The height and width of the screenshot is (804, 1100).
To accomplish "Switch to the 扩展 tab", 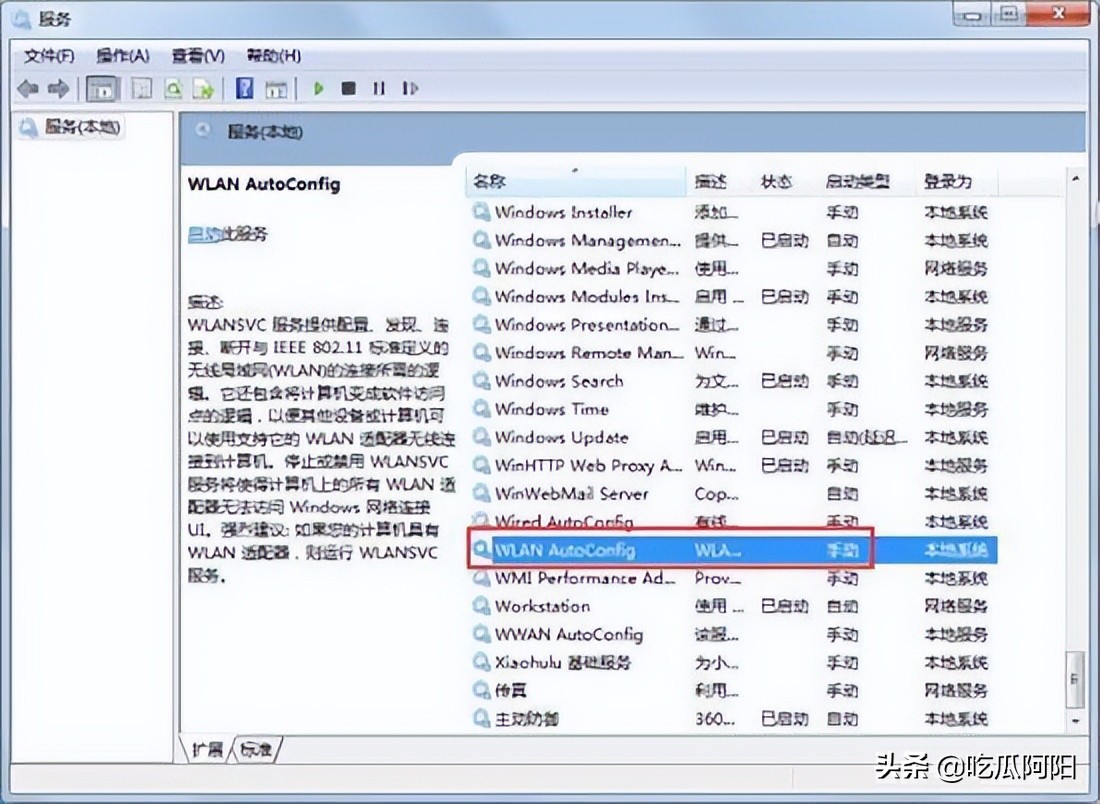I will tap(207, 748).
